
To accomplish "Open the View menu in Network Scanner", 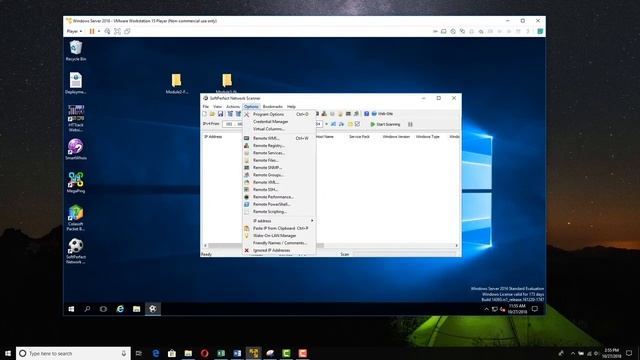I will [218, 107].
